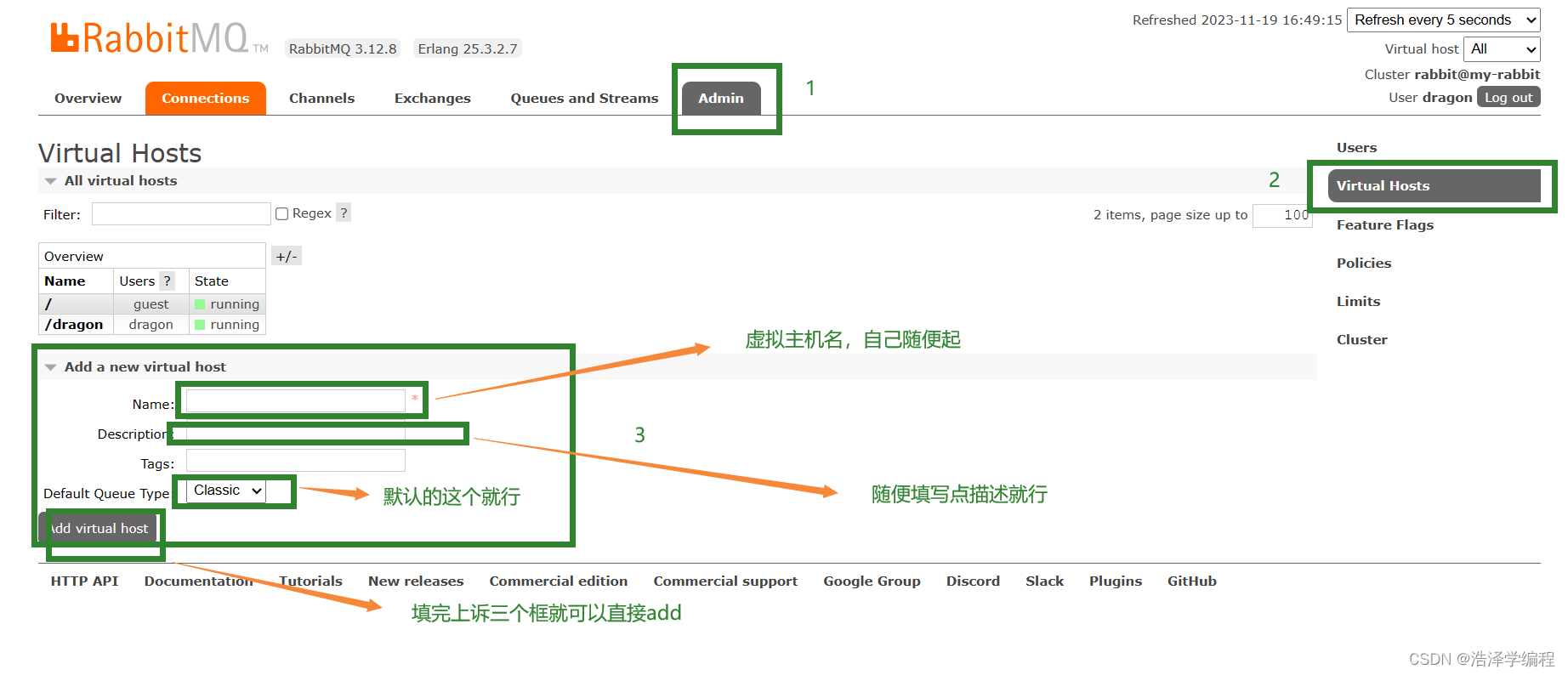1568x675 pixels.
Task: Open the Slack footer link
Action: pyautogui.click(x=1044, y=581)
